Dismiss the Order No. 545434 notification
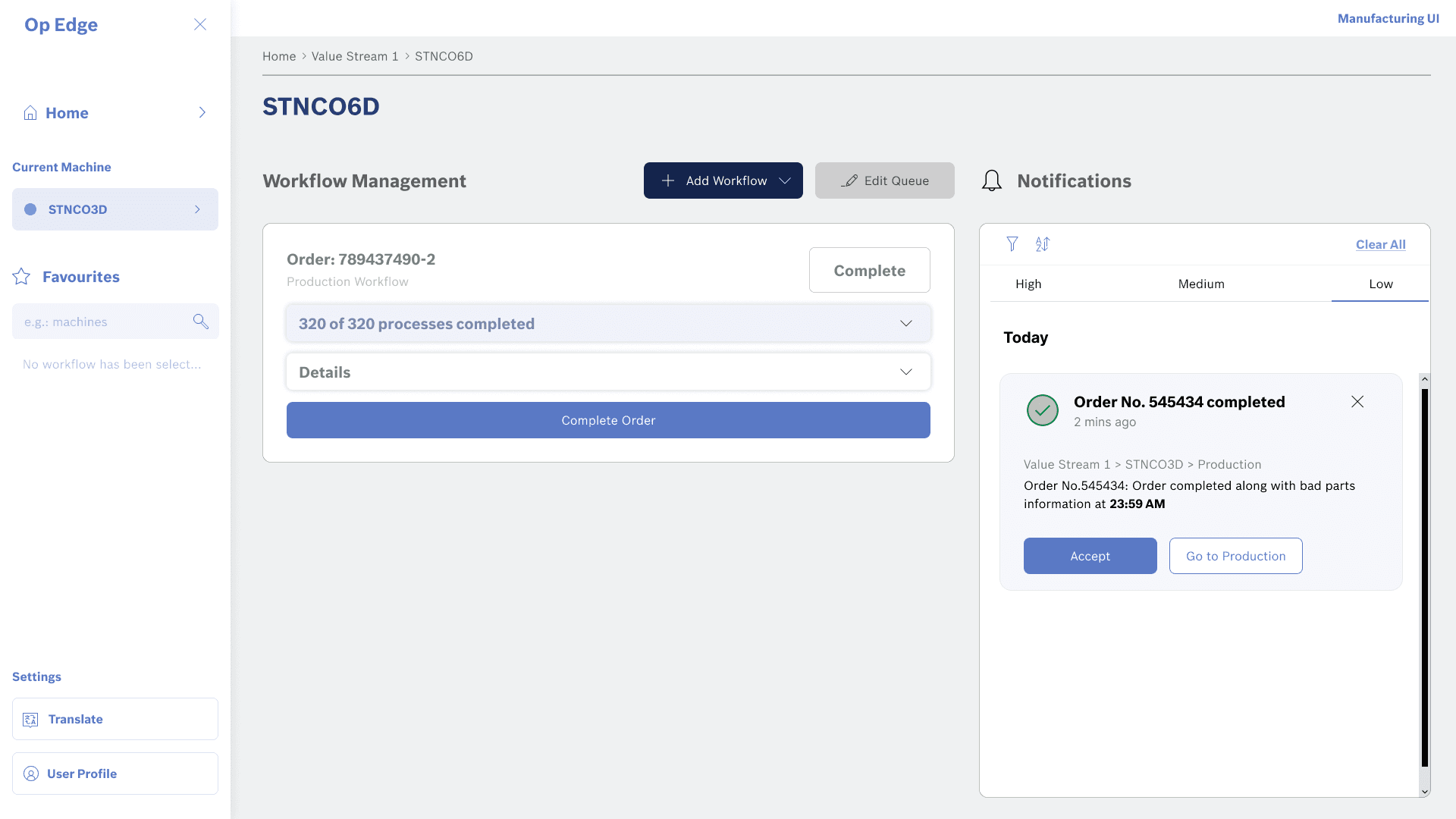1456x819 pixels. (x=1357, y=402)
